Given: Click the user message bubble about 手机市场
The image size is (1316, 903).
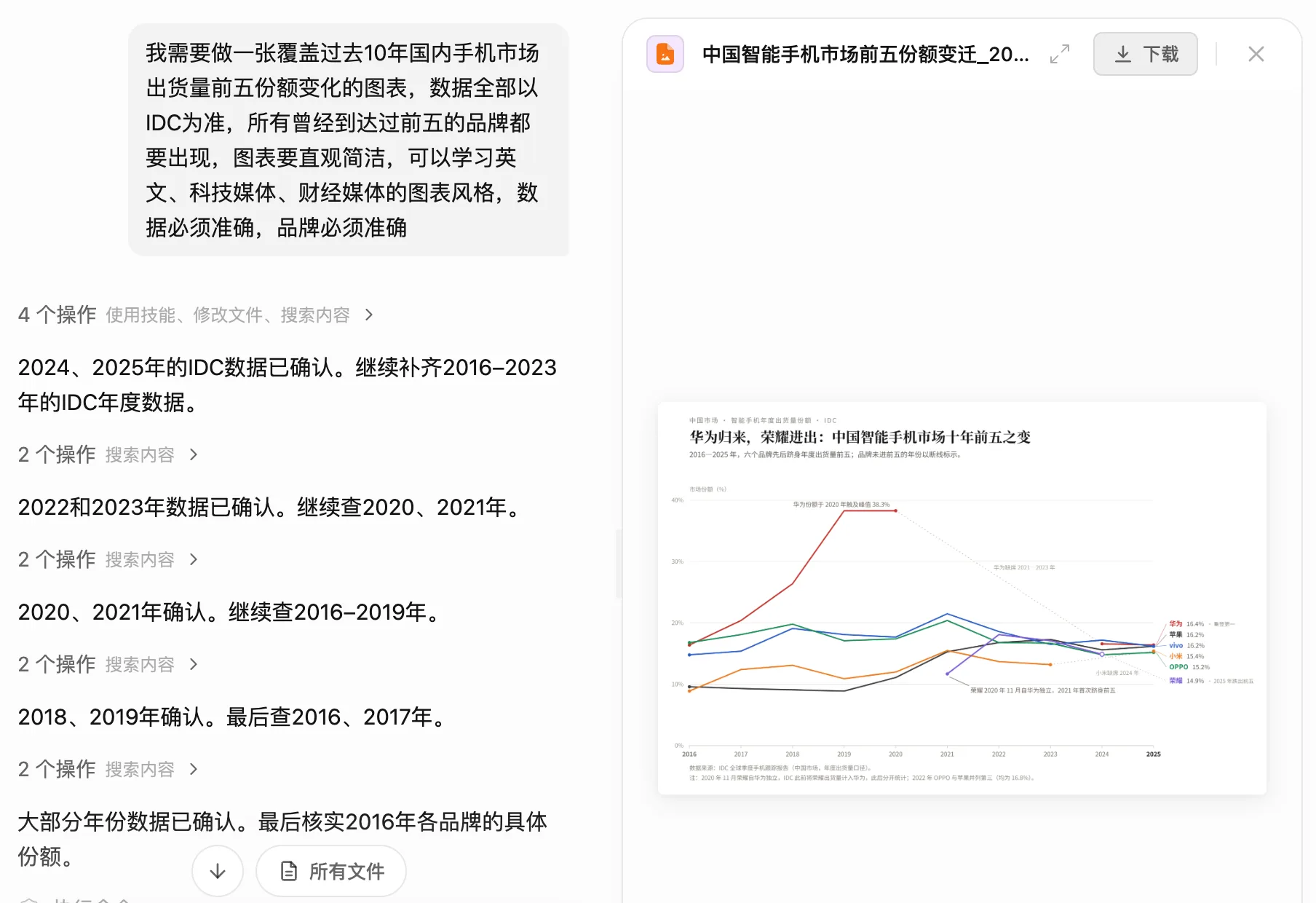Looking at the screenshot, I should pos(349,140).
